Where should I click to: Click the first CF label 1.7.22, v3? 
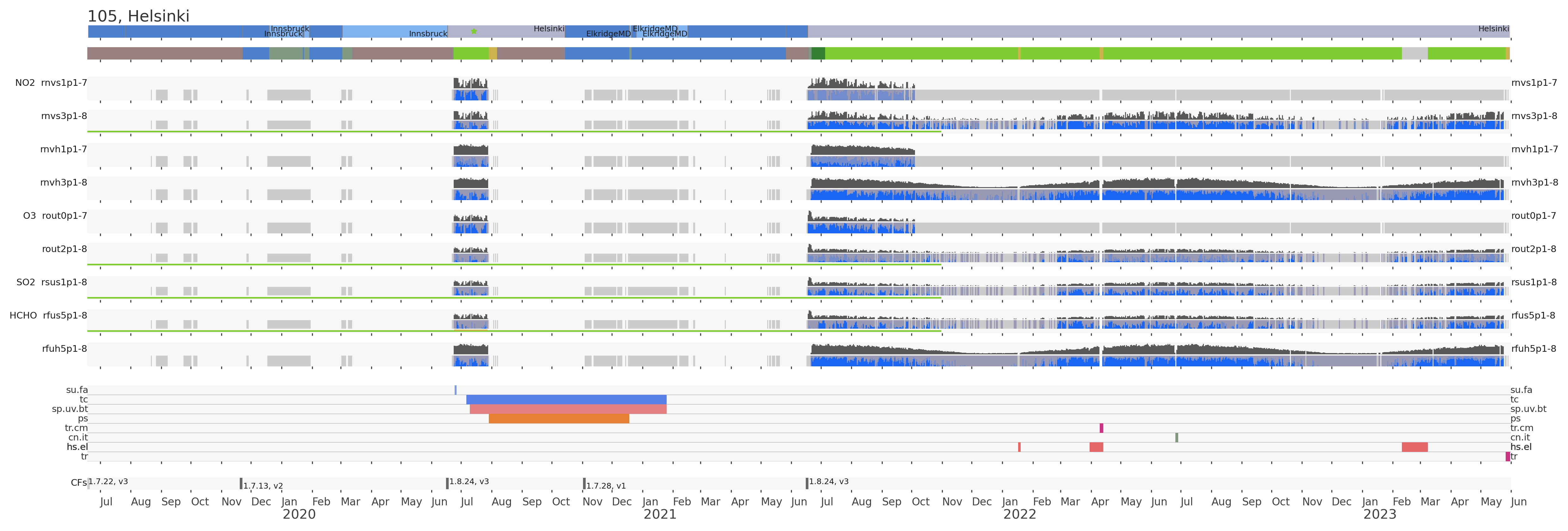coord(108,481)
